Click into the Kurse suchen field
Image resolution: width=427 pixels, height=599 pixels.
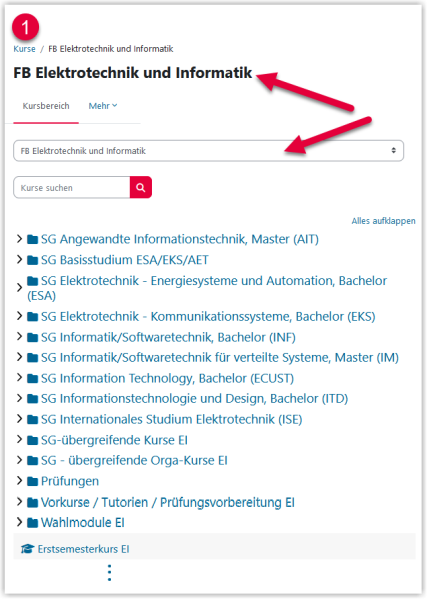[72, 188]
